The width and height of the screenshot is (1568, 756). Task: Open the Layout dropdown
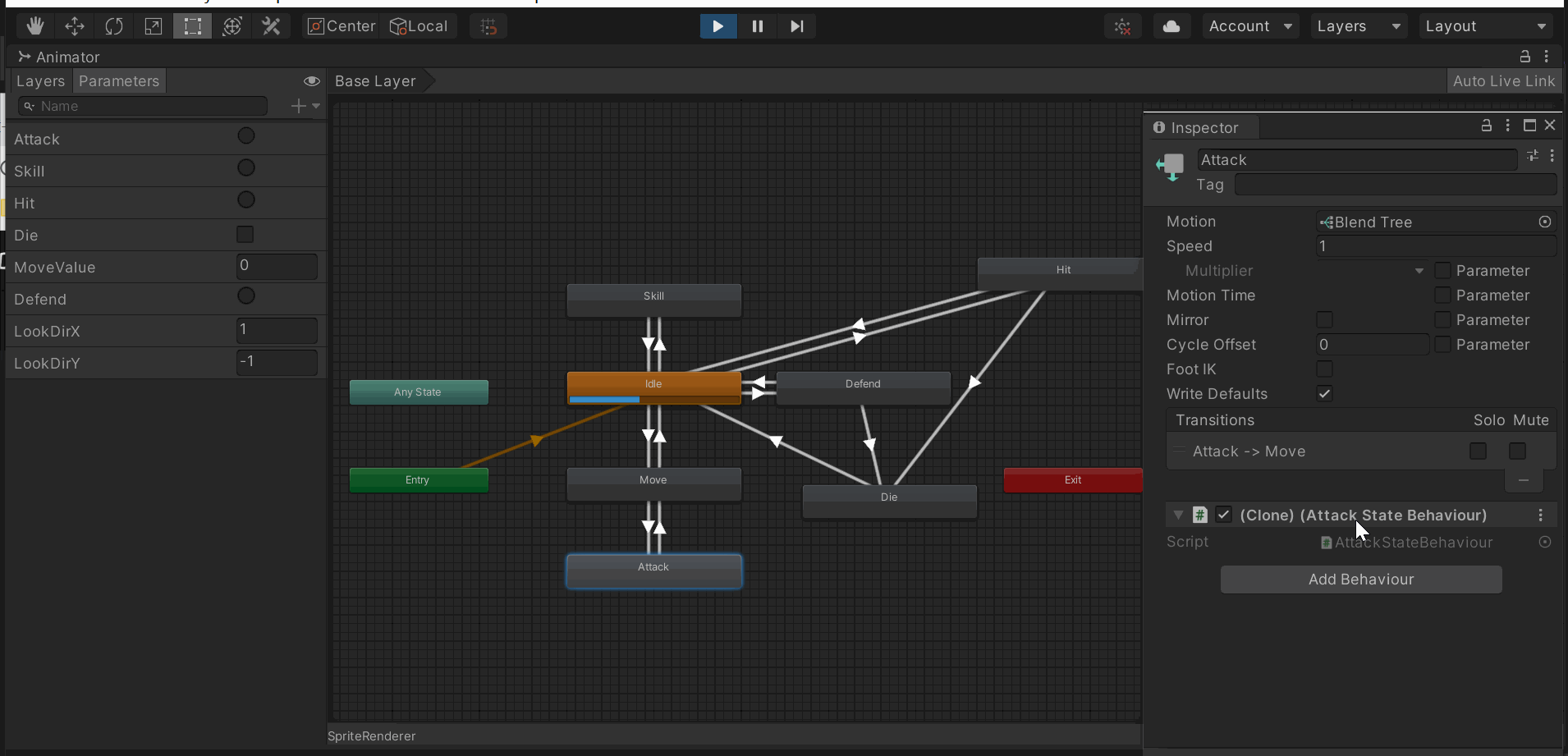coord(1486,26)
